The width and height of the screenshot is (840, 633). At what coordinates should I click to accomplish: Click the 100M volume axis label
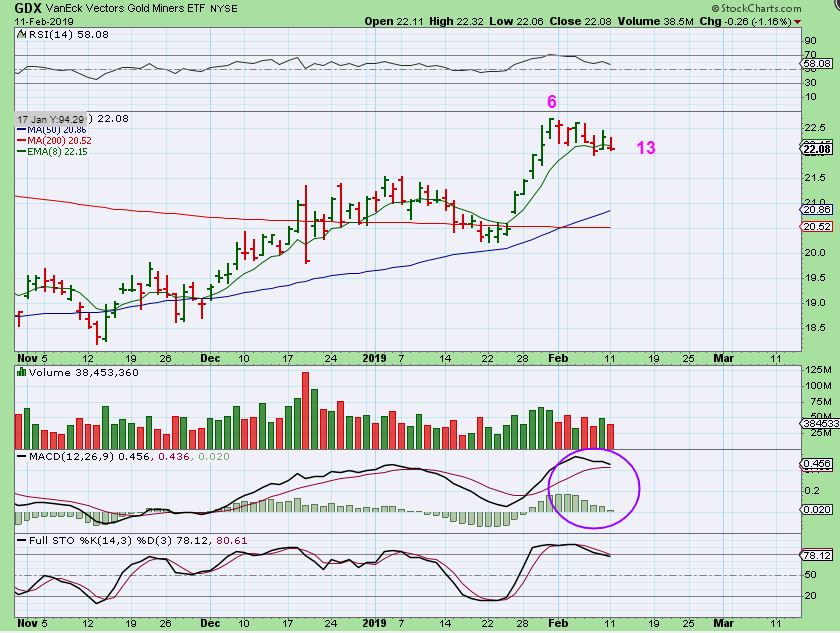[x=818, y=386]
